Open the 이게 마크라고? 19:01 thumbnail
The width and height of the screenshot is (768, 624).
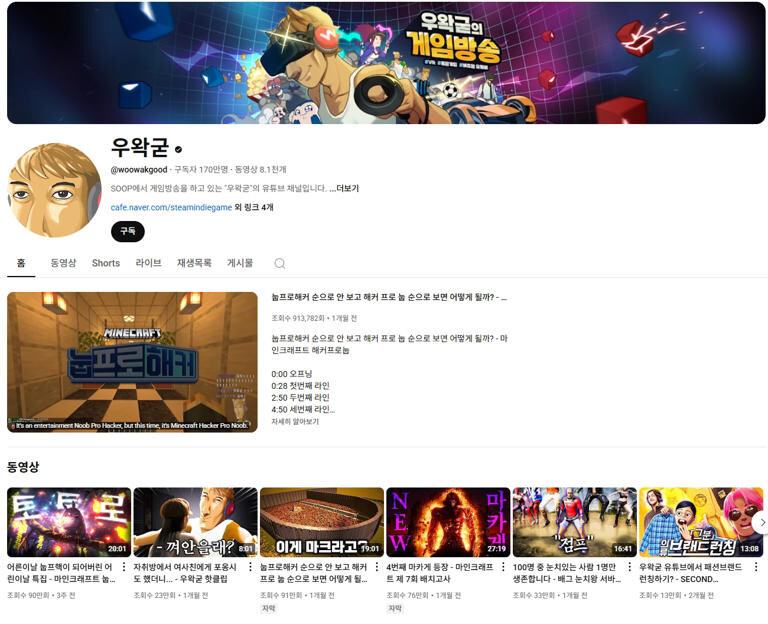(x=322, y=522)
